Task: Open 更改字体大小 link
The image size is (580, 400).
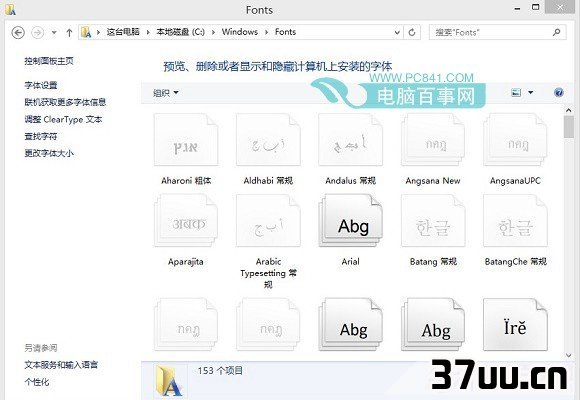Action: [49, 153]
